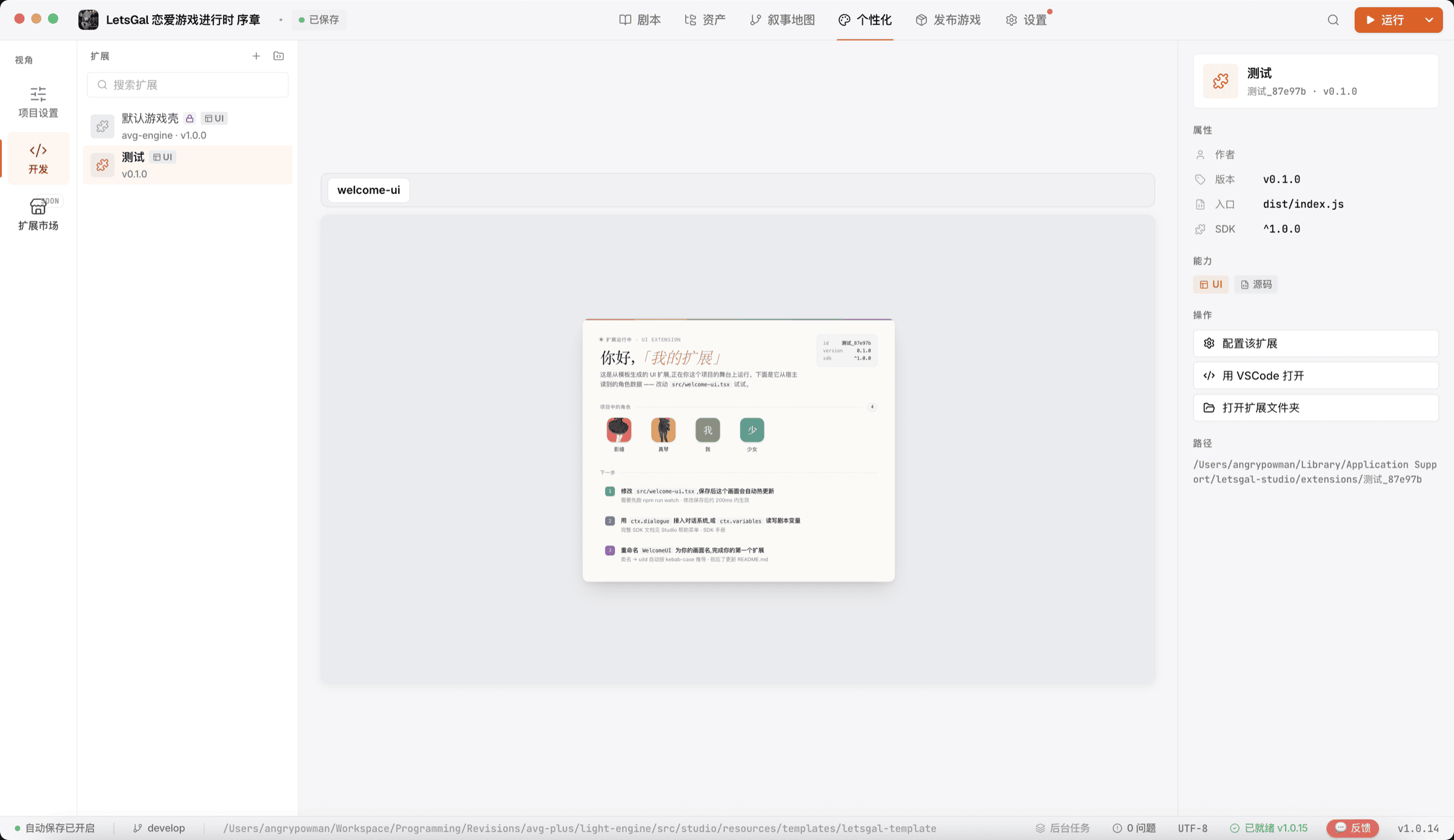The width and height of the screenshot is (1454, 840).
Task: Go to the 发布游戏 tab
Action: point(948,20)
